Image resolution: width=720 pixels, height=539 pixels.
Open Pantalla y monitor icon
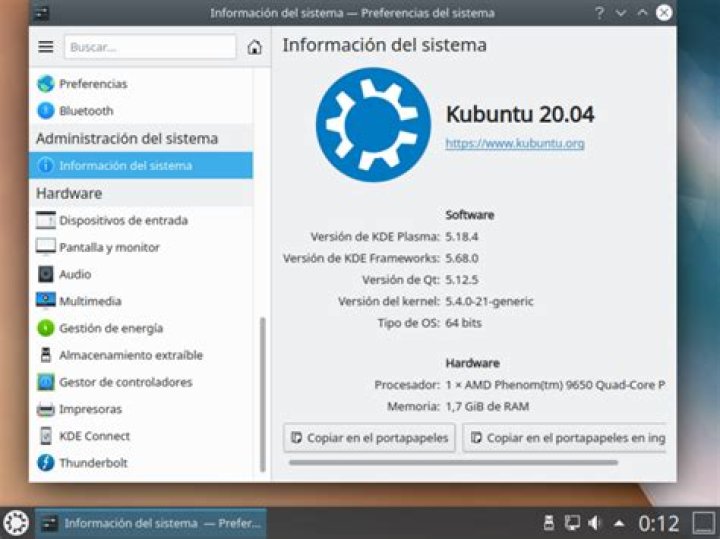pos(45,247)
